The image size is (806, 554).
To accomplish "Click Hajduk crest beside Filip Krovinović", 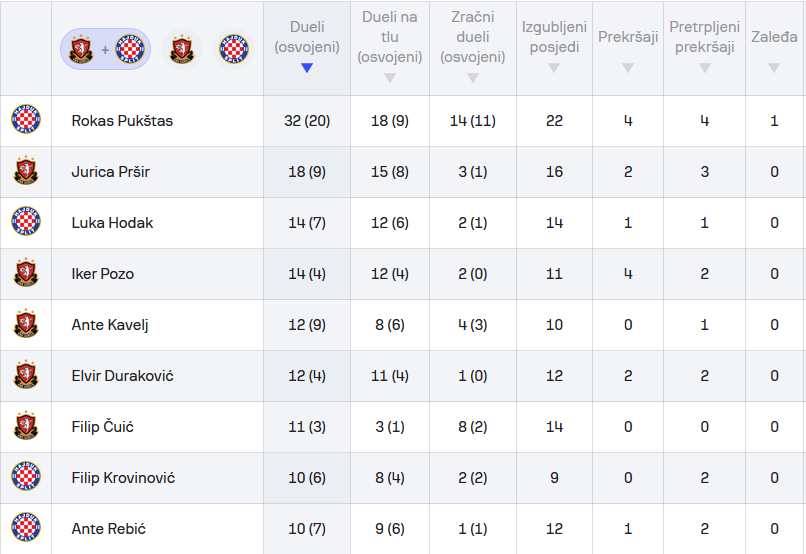I will [26, 478].
